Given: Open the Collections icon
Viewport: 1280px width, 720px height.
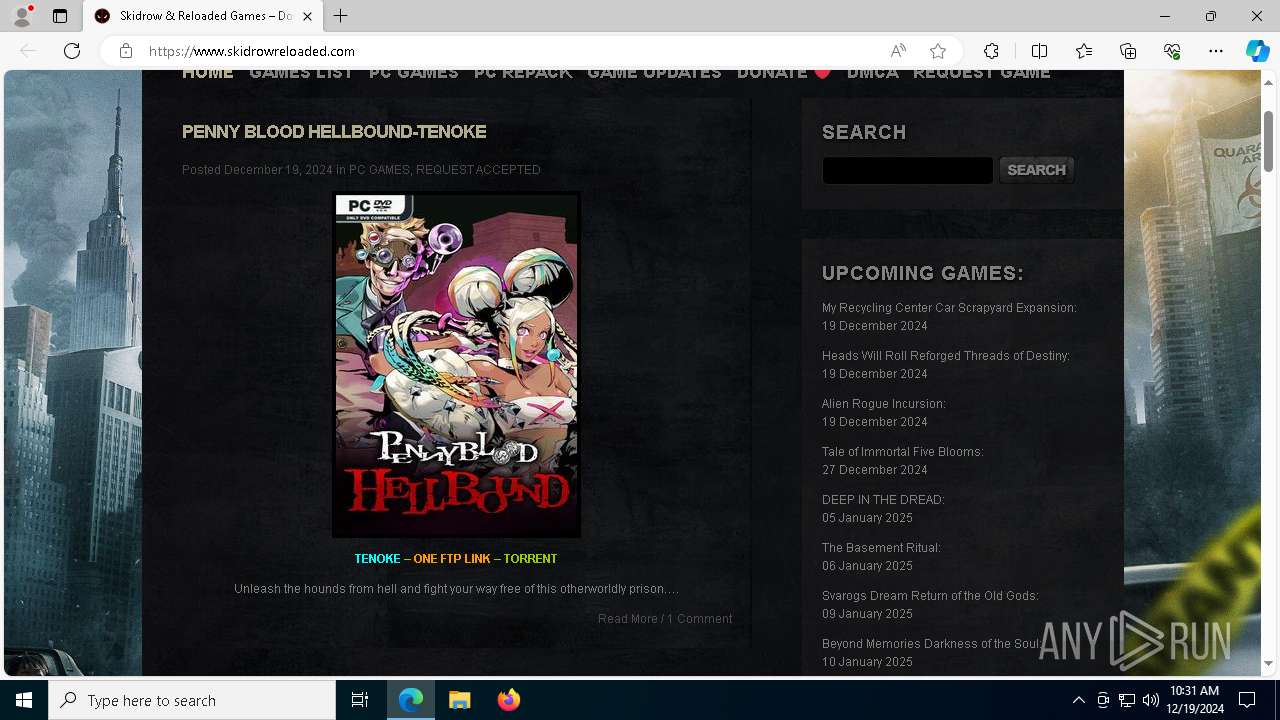Looking at the screenshot, I should pyautogui.click(x=1128, y=51).
